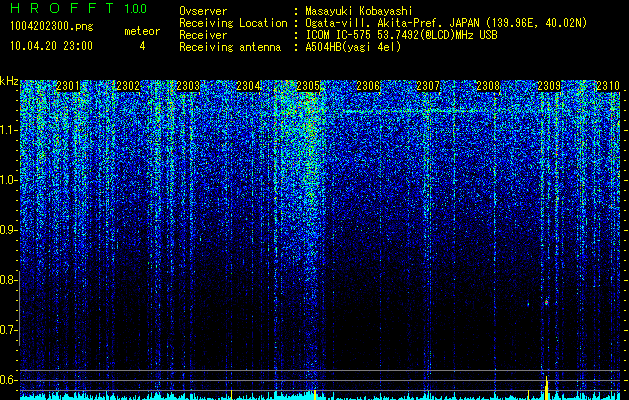Screen dimensions: 629x400
Task: Click the Receiver label
Action: [203, 35]
